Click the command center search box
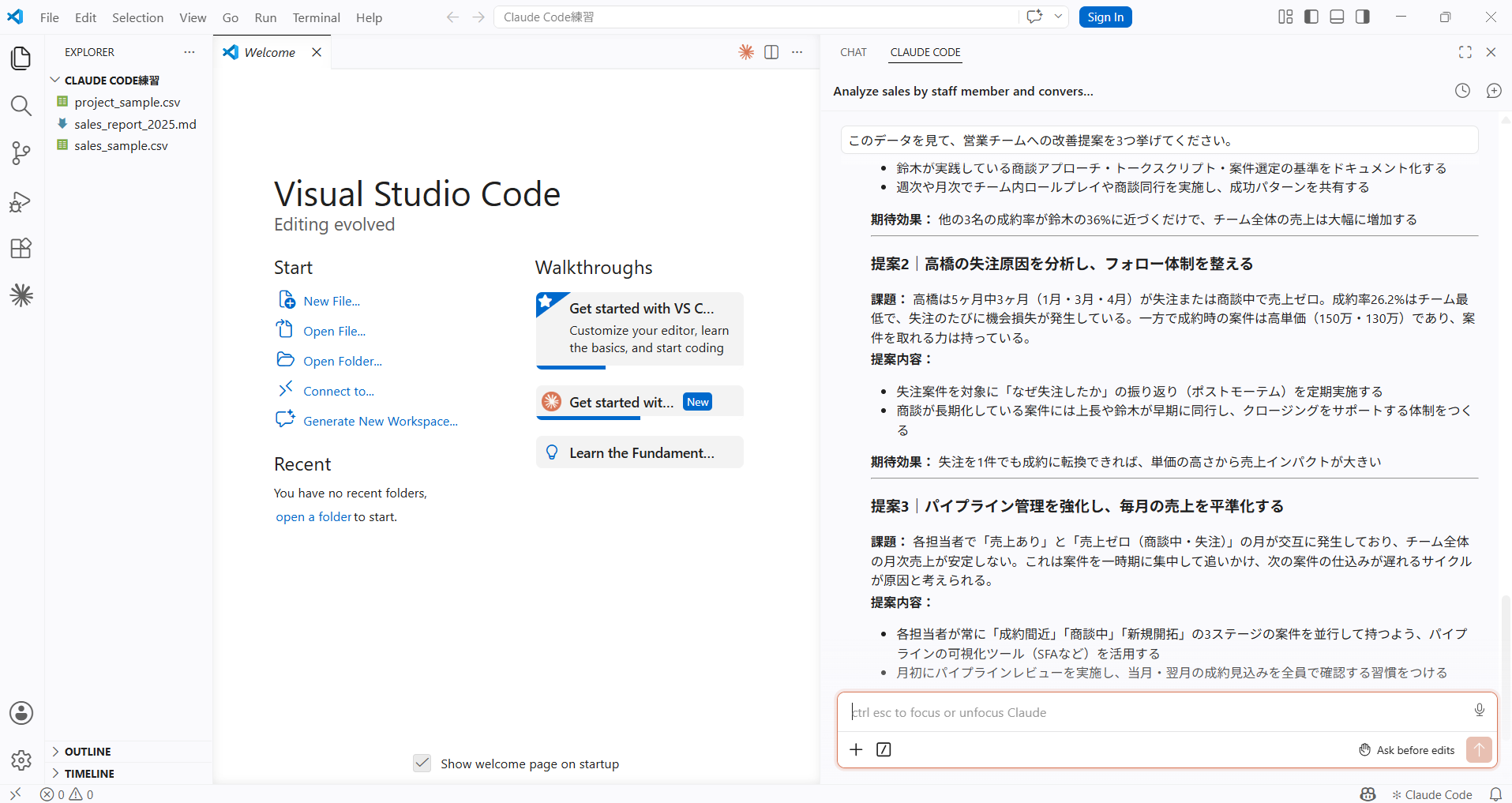The width and height of the screenshot is (1512, 803). coord(756,17)
